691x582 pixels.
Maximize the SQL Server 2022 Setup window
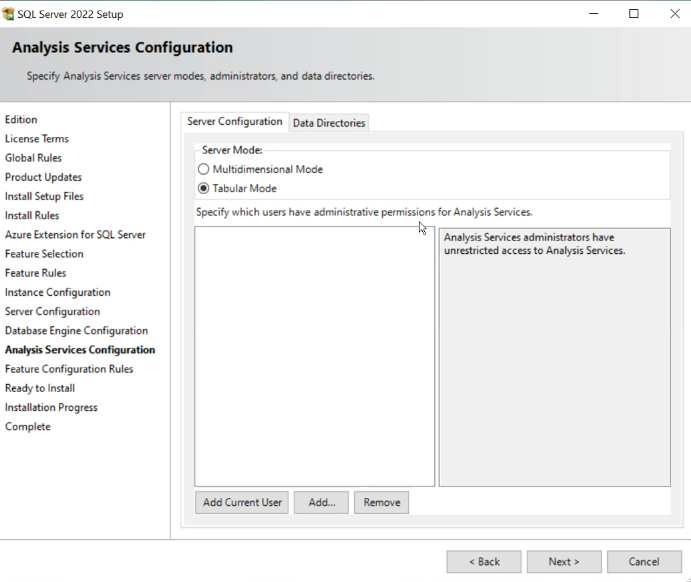[634, 14]
